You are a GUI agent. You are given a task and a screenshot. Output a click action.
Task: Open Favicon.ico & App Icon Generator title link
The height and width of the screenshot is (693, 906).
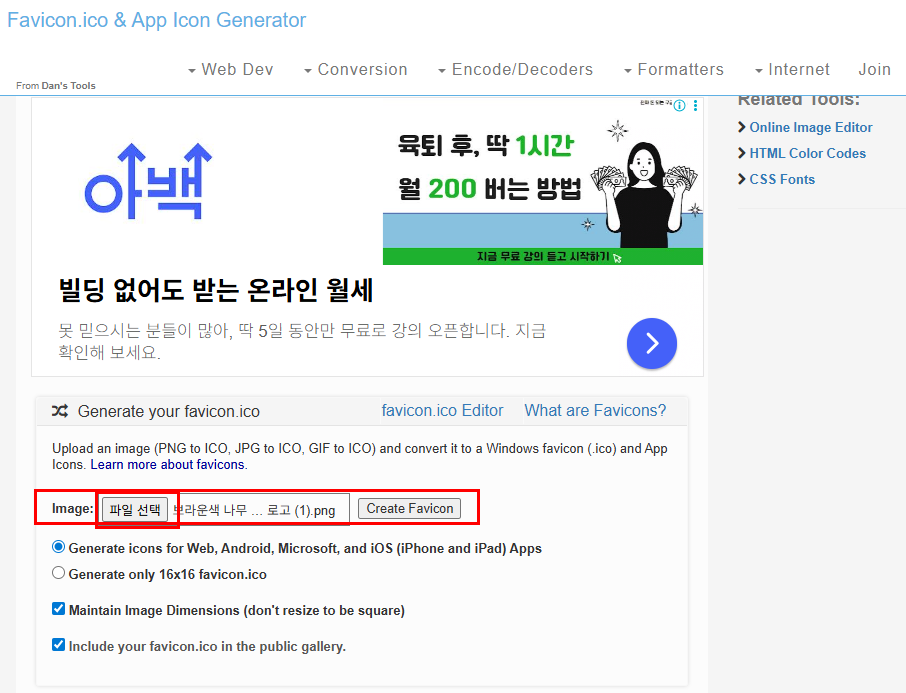coord(157,20)
